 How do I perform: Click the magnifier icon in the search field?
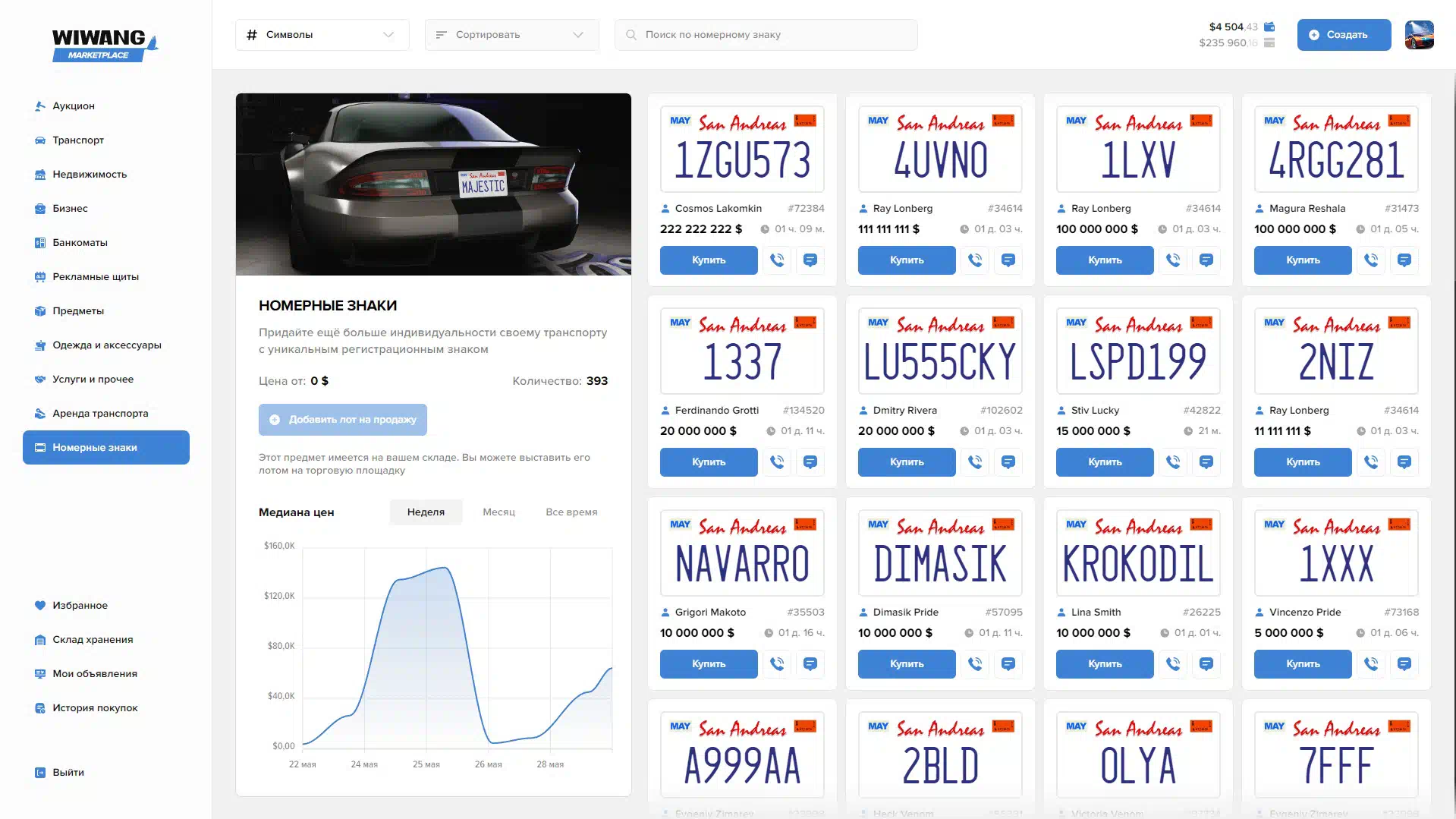[x=631, y=35]
